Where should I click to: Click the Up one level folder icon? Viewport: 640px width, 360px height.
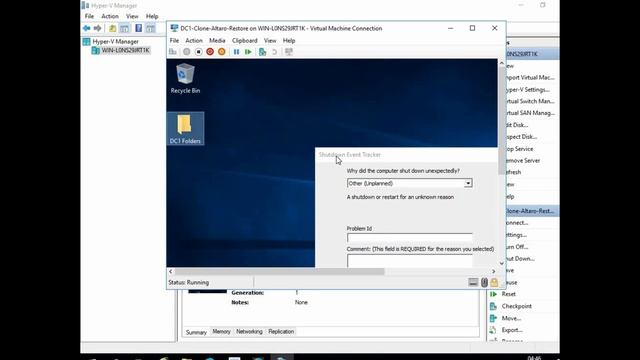112,28
